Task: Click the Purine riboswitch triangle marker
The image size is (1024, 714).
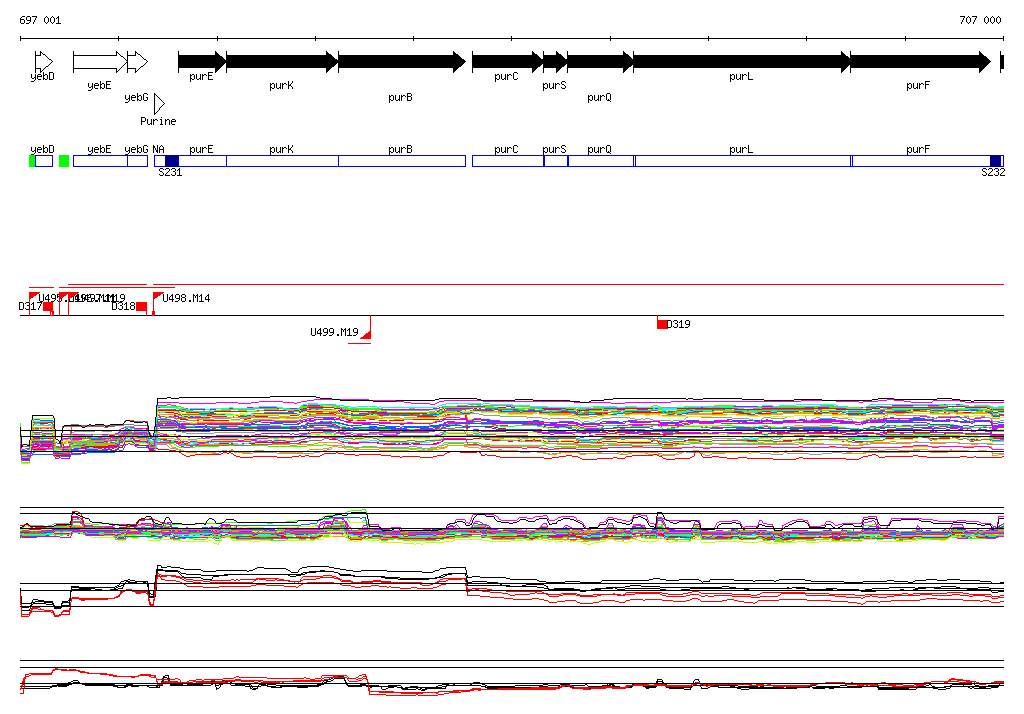Action: (x=158, y=104)
